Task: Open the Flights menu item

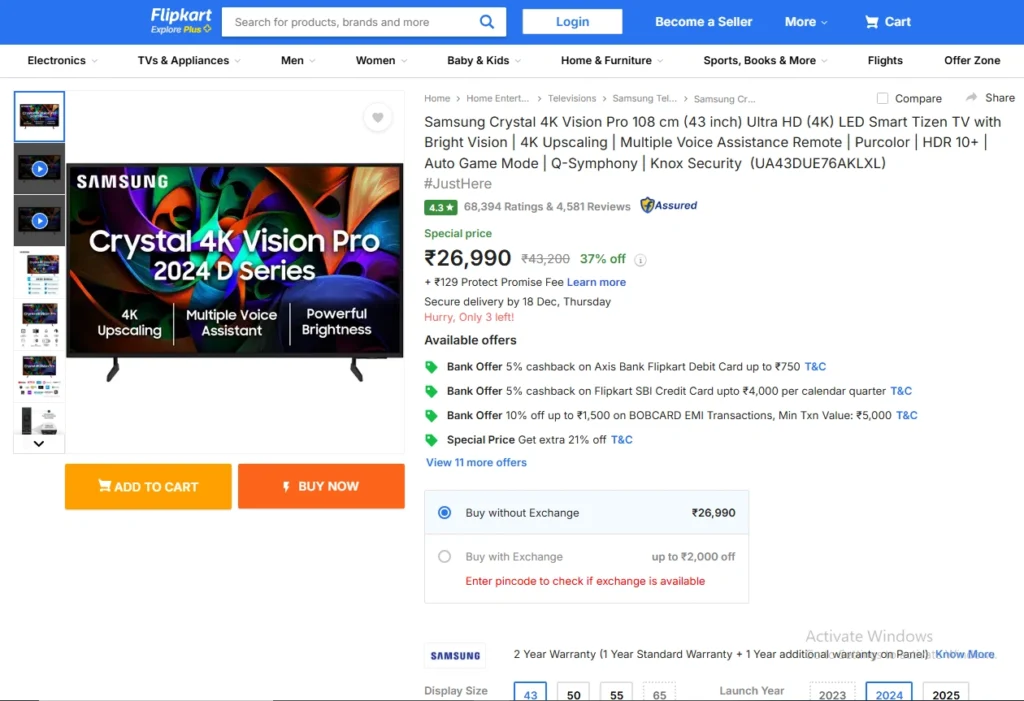Action: (x=885, y=61)
